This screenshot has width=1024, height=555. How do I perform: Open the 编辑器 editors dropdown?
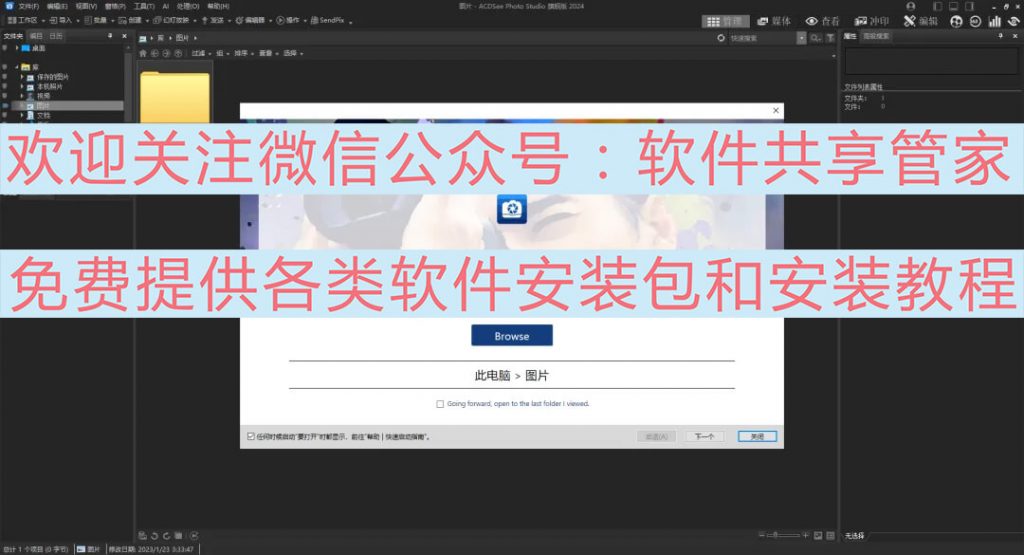(253, 20)
